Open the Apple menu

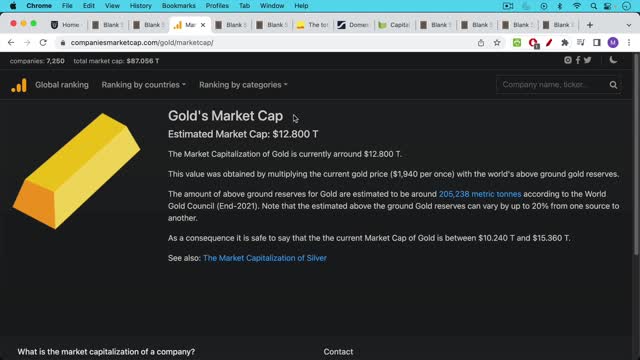13,6
